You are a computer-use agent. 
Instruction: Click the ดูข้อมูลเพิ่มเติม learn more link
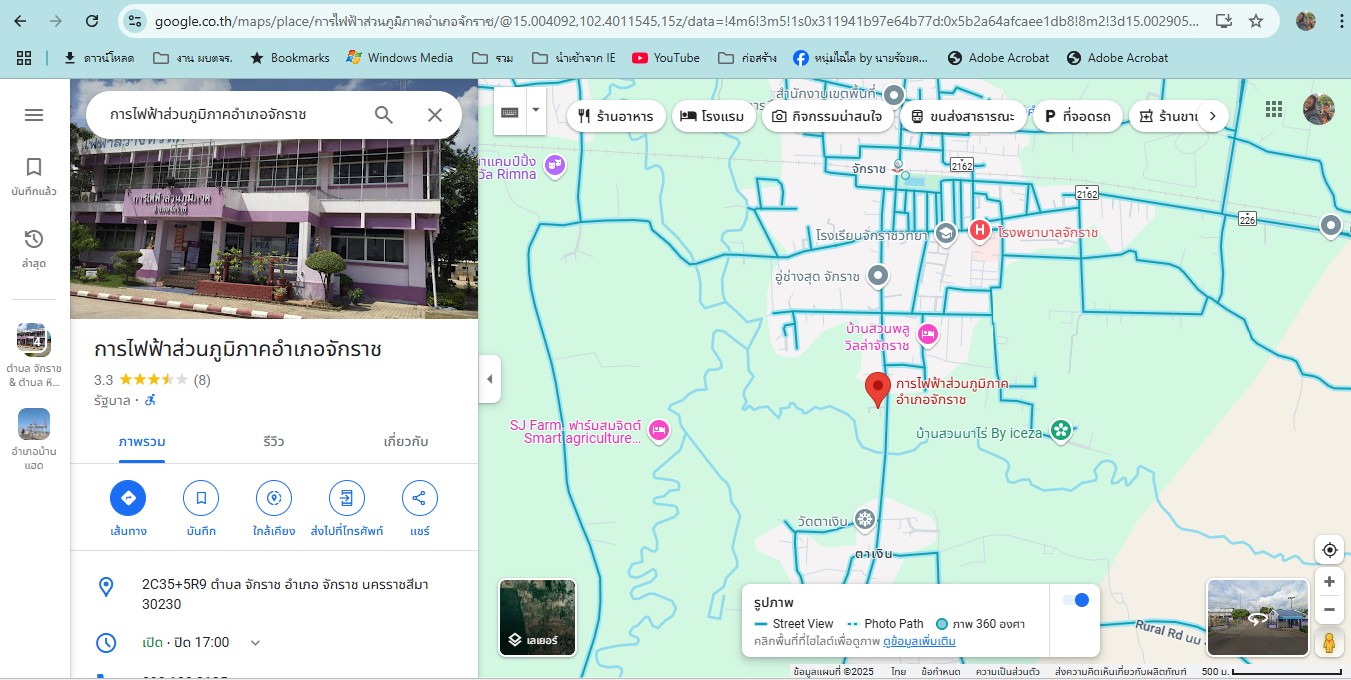pyautogui.click(x=919, y=641)
